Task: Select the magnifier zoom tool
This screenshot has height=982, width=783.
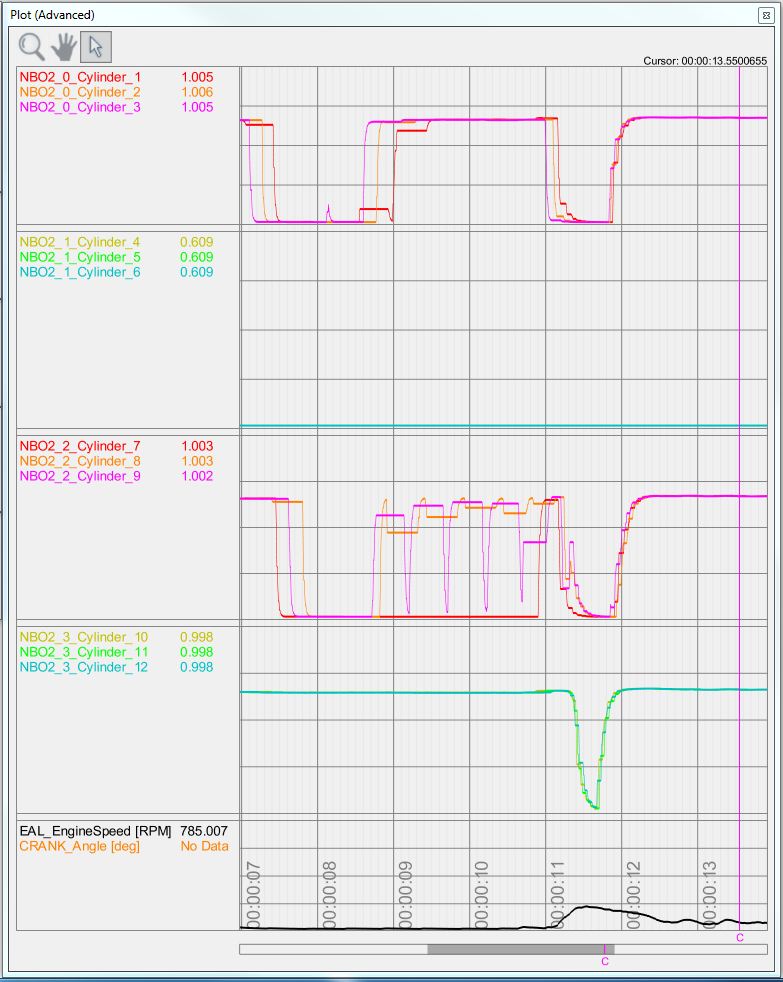Action: pyautogui.click(x=32, y=47)
